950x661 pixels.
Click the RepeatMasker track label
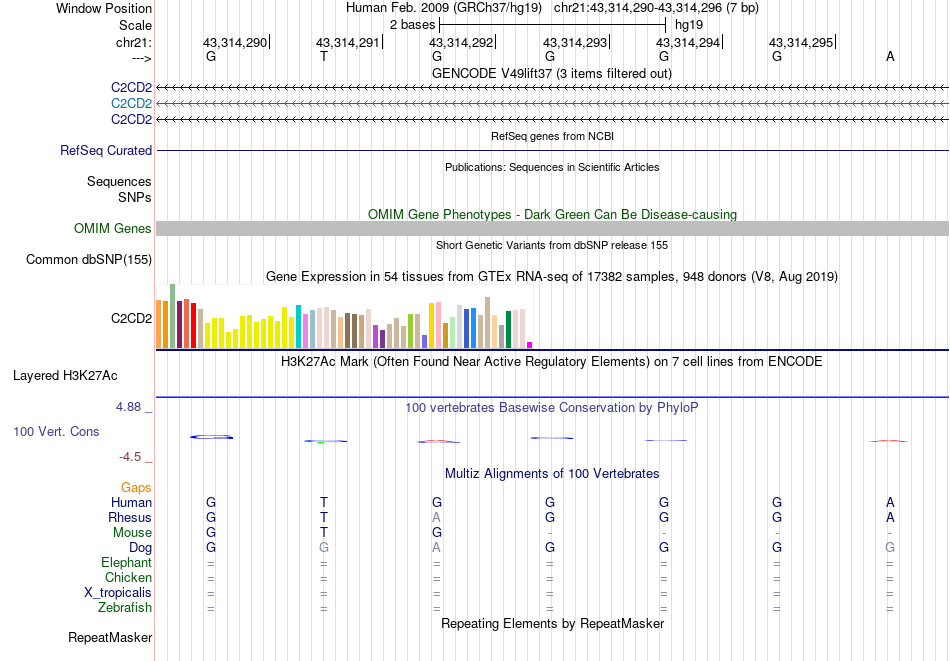[x=110, y=637]
